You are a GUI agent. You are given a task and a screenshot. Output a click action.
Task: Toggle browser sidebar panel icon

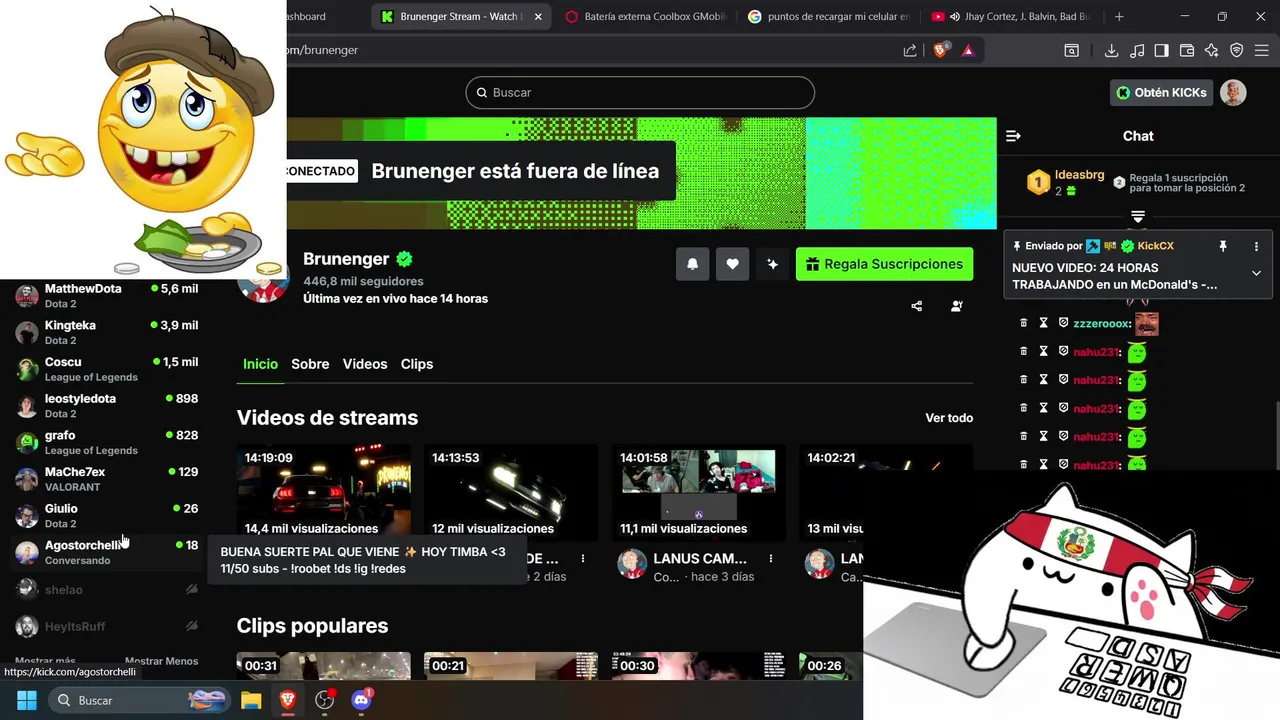1161,50
